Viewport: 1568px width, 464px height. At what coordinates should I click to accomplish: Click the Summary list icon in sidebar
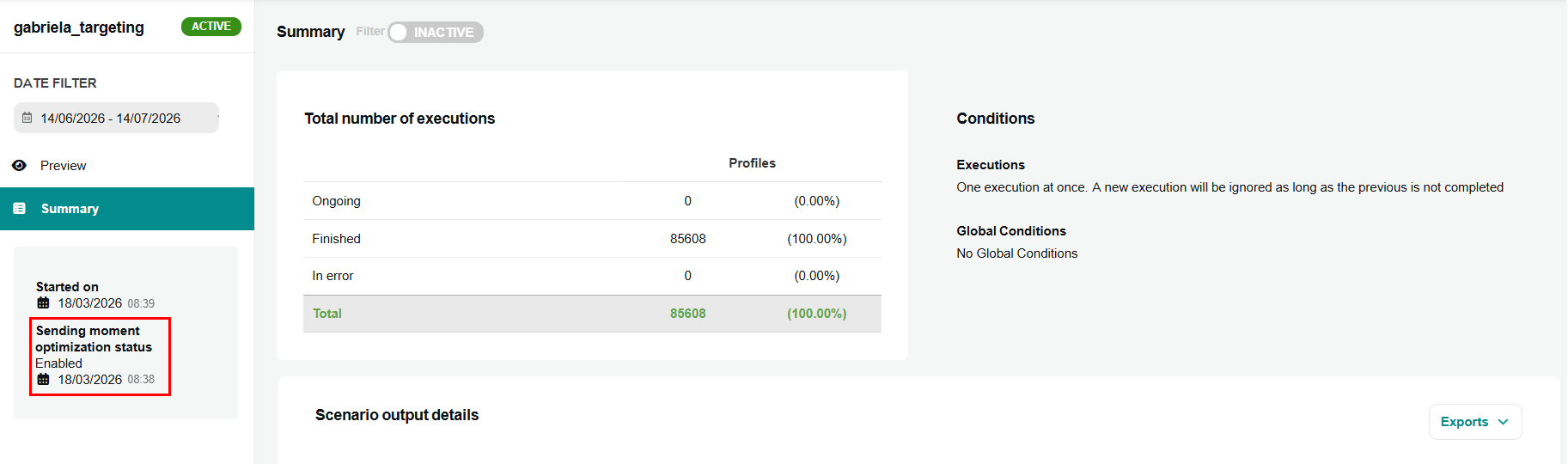(x=19, y=209)
